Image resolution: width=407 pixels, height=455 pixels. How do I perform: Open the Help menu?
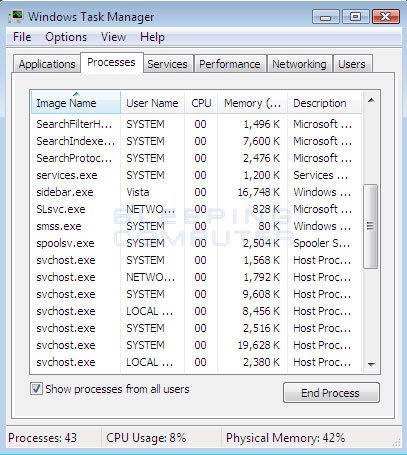(x=152, y=37)
